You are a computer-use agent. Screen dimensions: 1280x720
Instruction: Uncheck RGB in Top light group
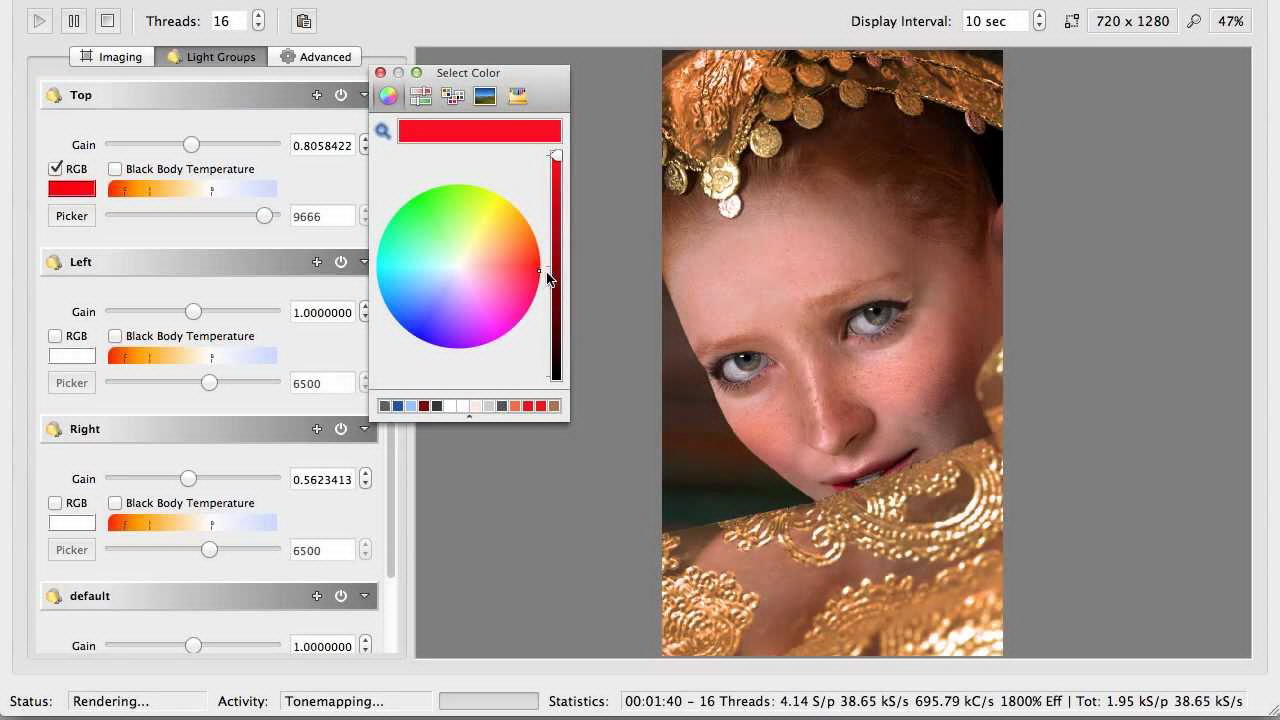click(56, 169)
